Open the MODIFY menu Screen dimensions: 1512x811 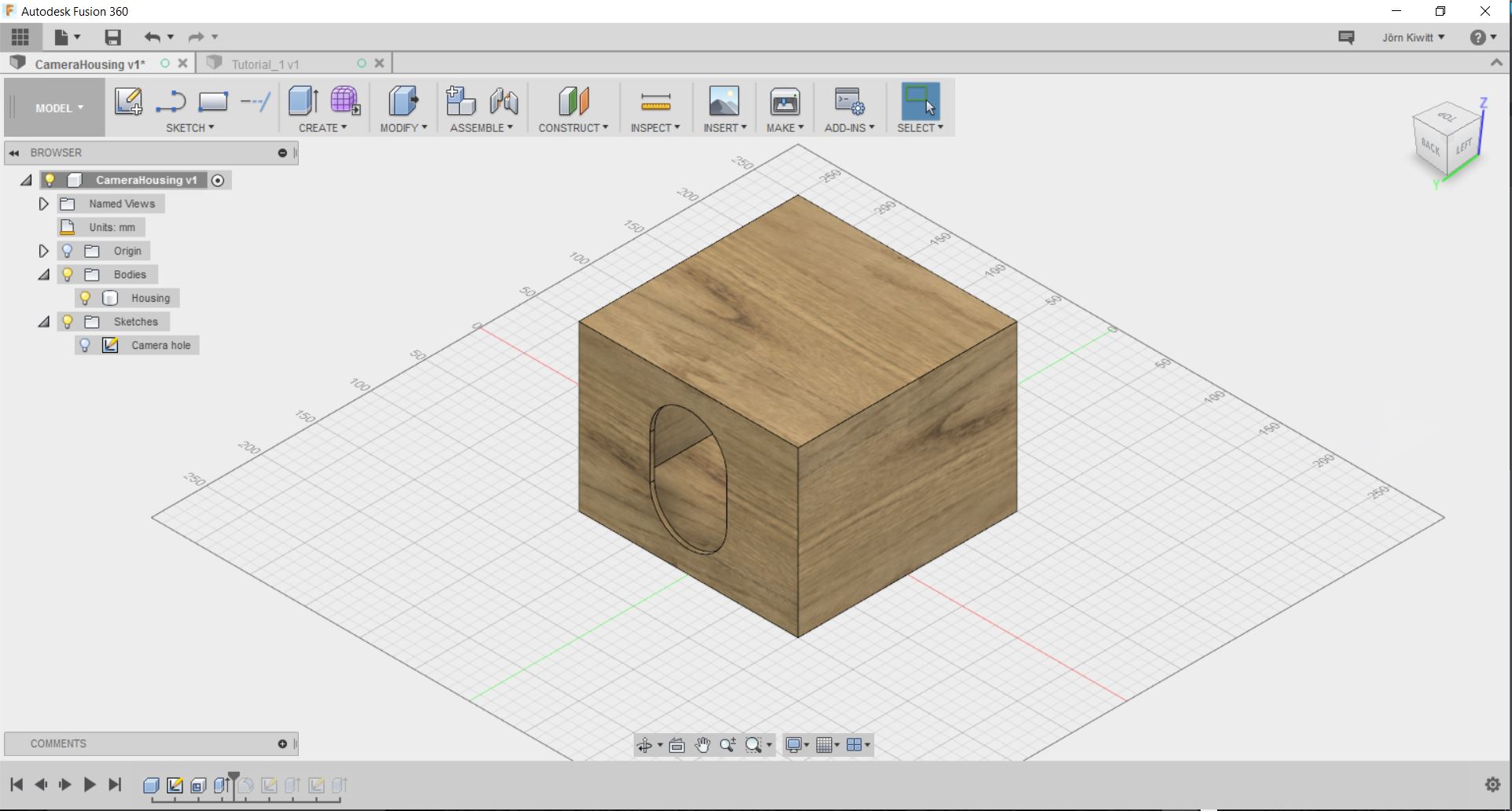(403, 127)
